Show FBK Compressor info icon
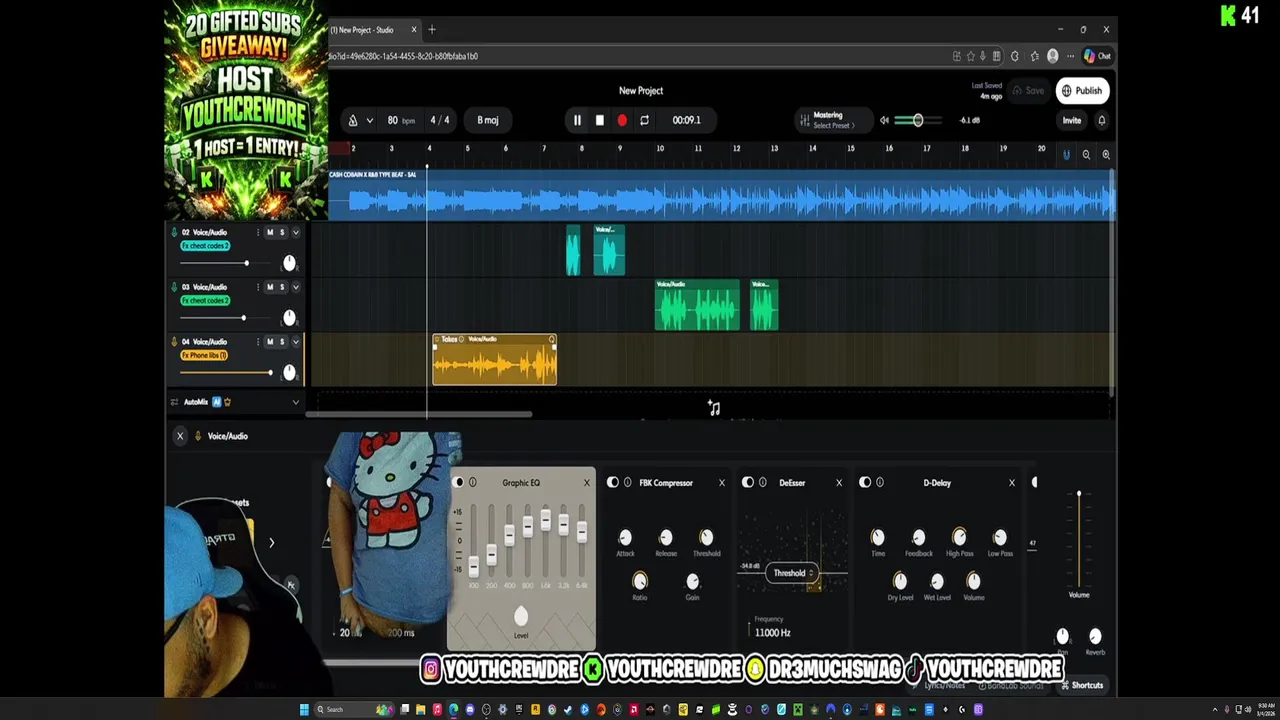1280x720 pixels. 628,483
